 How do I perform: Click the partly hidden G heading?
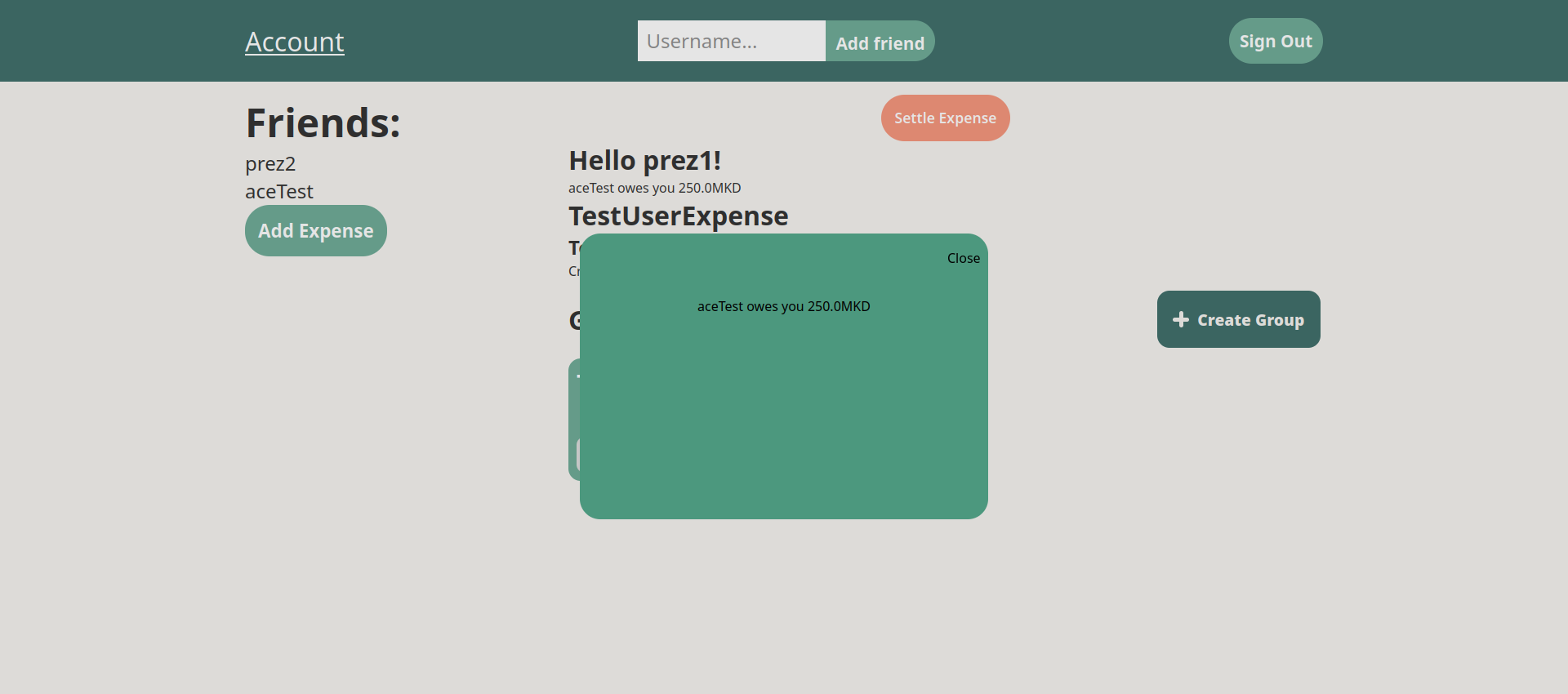coord(574,320)
